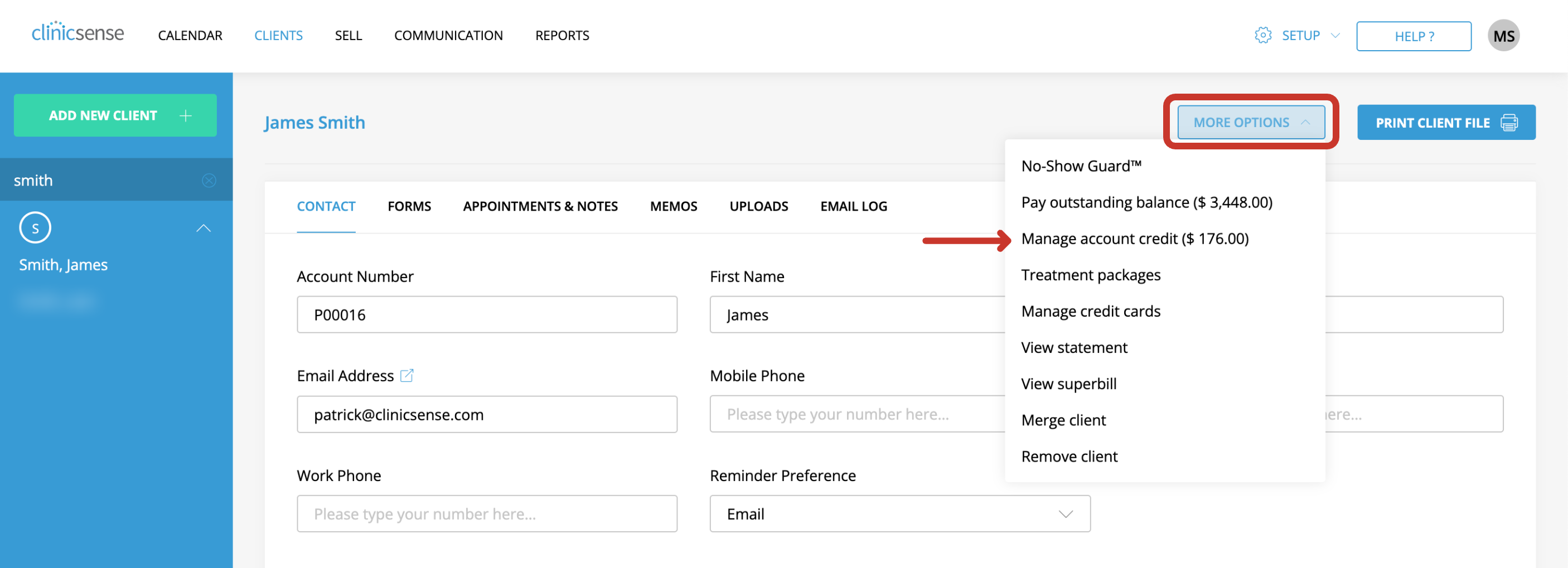Screen dimensions: 1568x568
Task: Click the S avatar circle in the sidebar
Action: click(x=35, y=227)
